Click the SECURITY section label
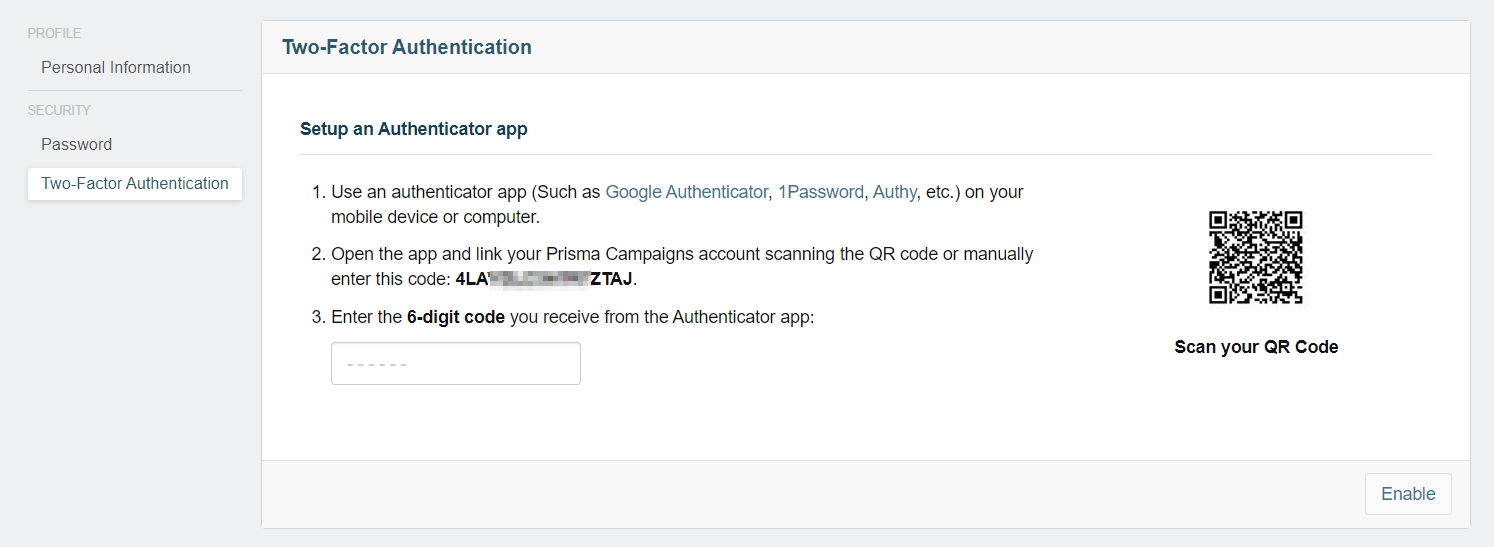This screenshot has width=1494, height=547. 59,110
